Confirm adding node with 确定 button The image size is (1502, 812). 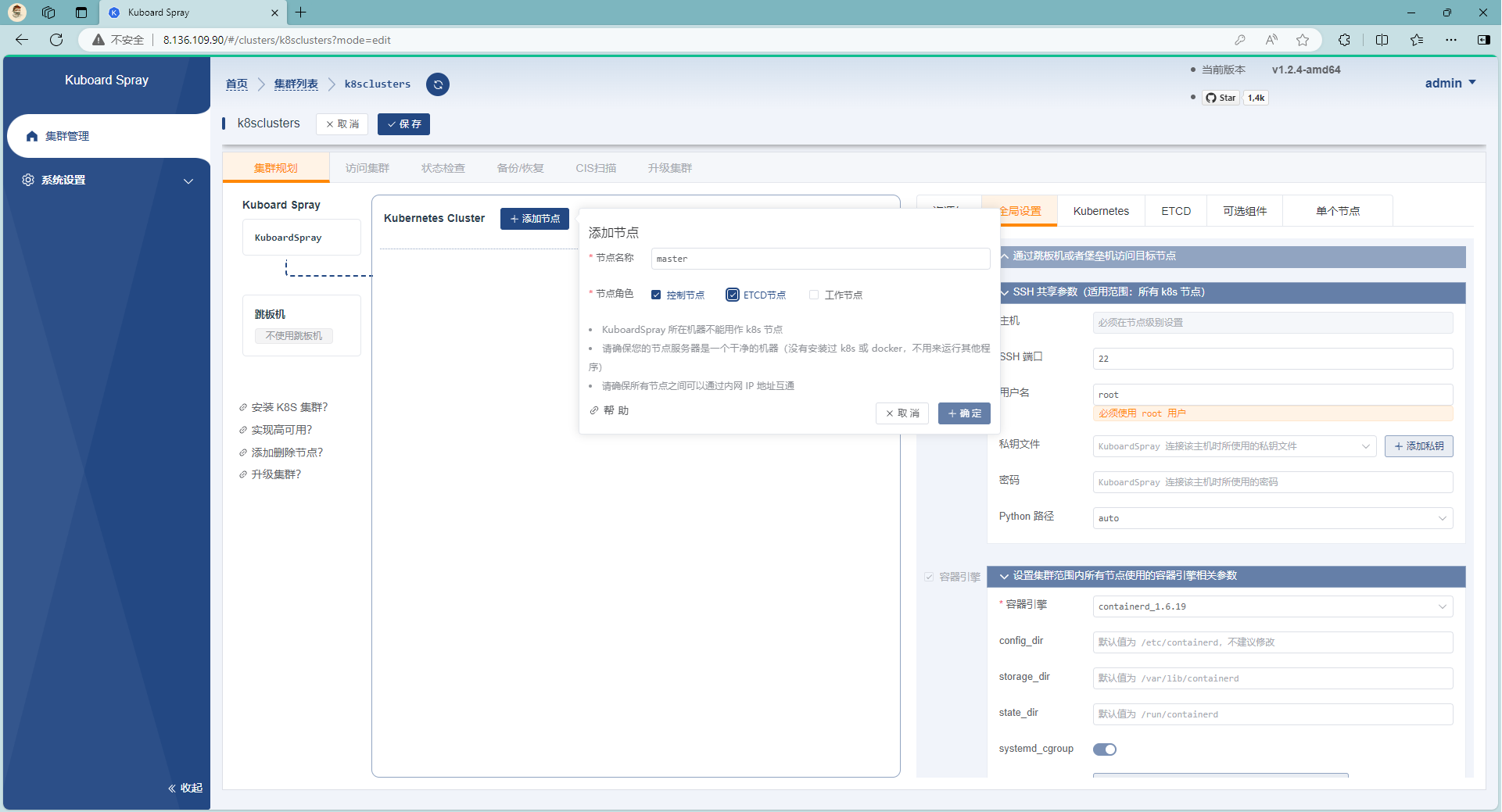coord(964,413)
